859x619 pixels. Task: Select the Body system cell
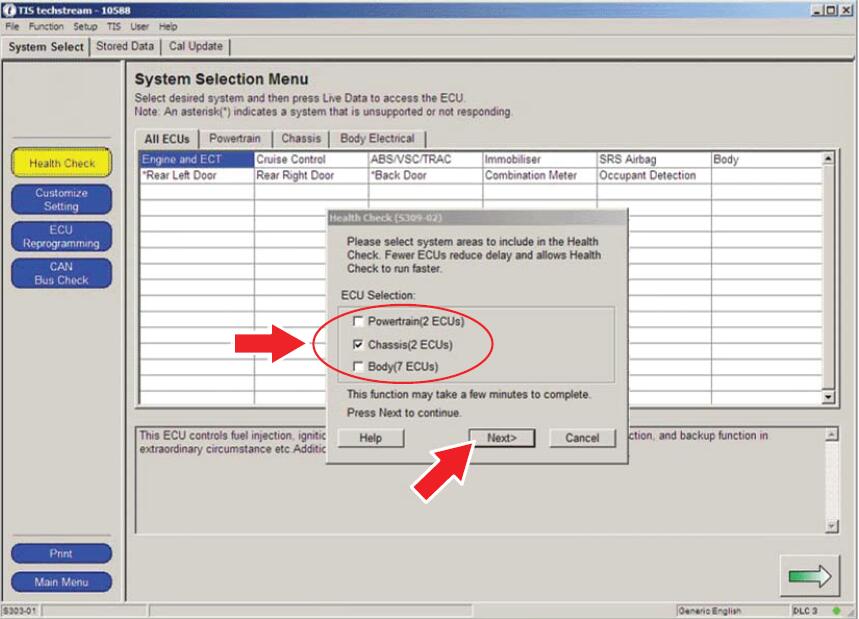point(766,159)
